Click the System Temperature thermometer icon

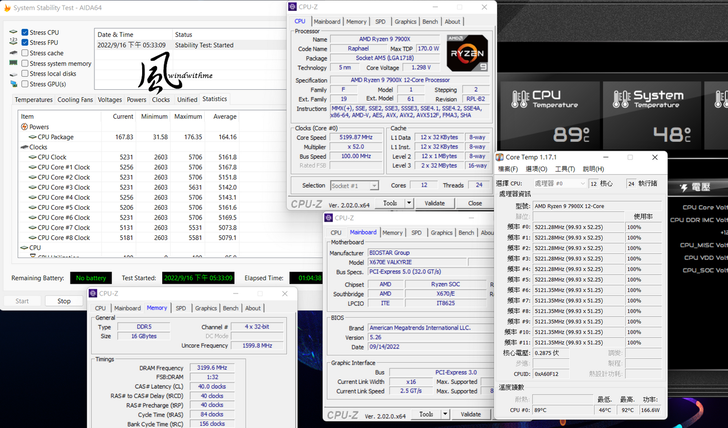(x=621, y=99)
